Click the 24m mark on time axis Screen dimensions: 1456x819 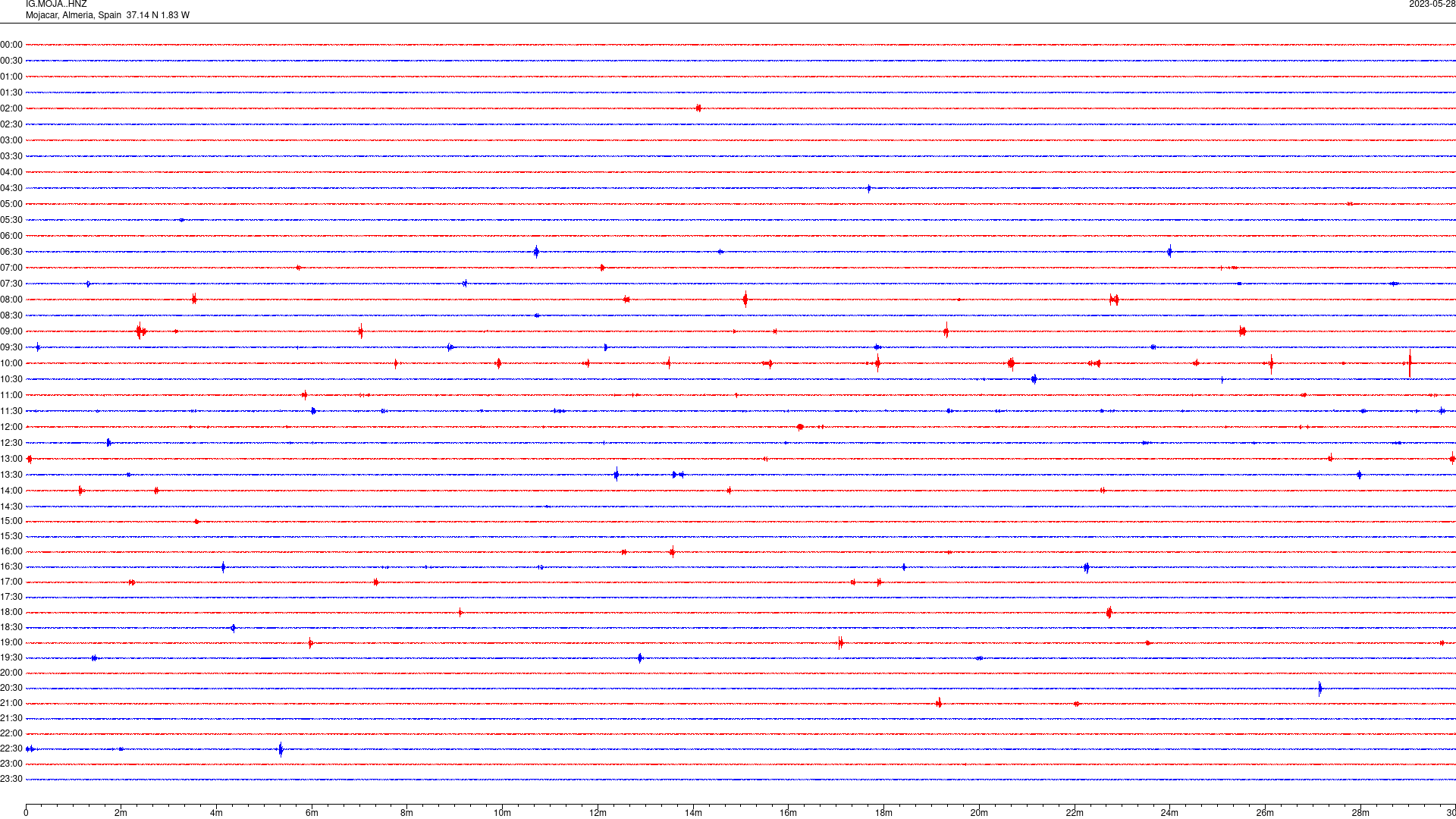click(1169, 813)
